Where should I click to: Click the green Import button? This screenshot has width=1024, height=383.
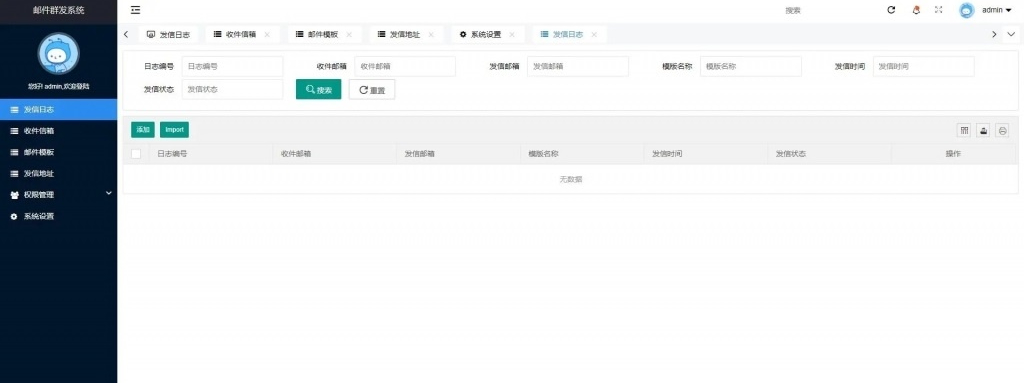tap(174, 129)
